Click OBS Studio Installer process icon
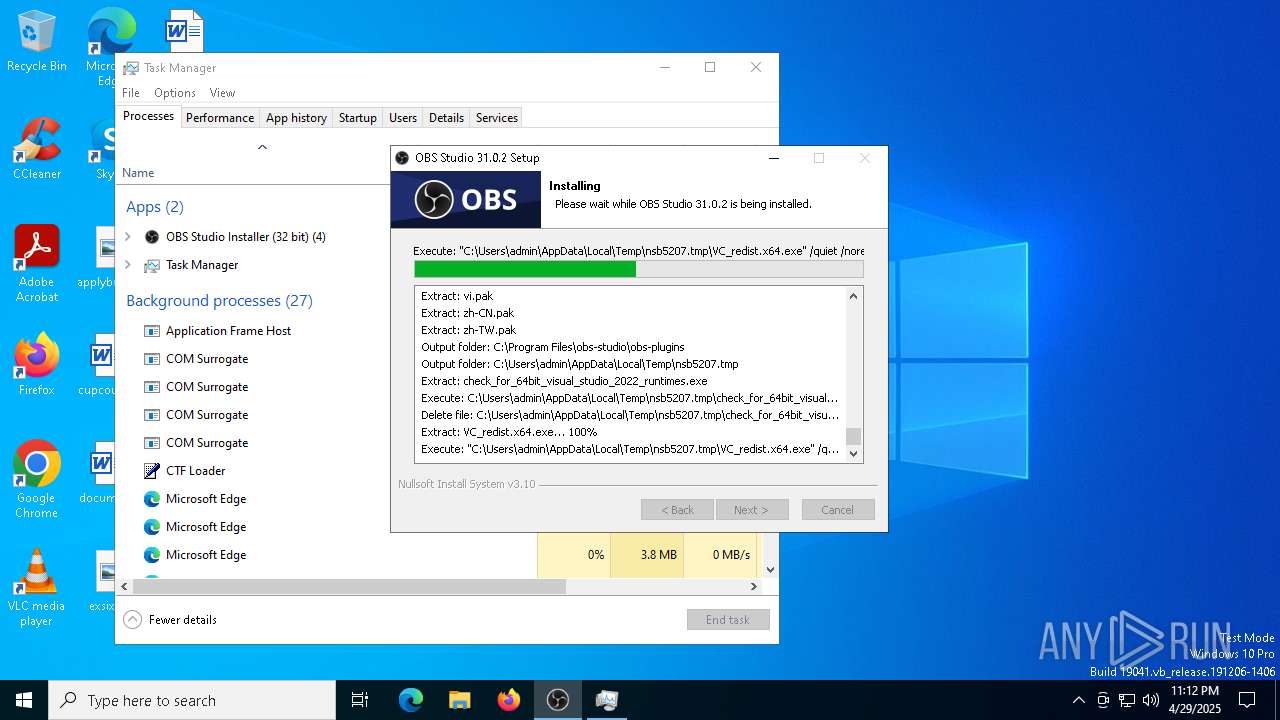The width and height of the screenshot is (1280, 720). pos(152,237)
